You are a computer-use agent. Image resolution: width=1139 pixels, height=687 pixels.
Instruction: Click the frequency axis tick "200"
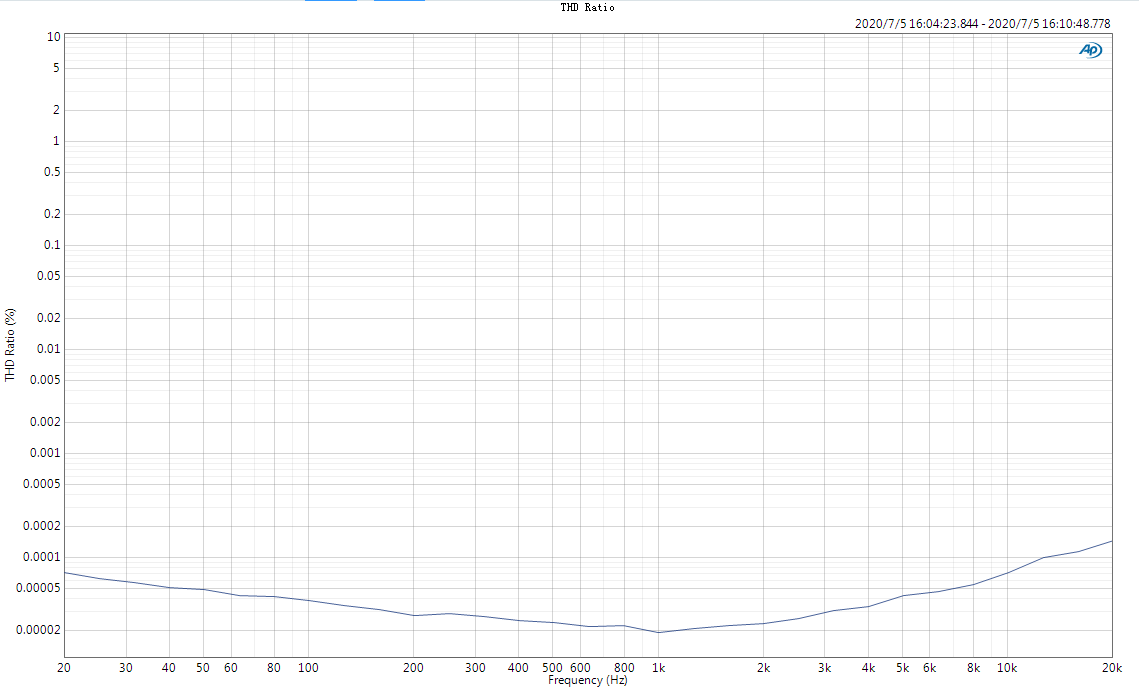click(413, 667)
